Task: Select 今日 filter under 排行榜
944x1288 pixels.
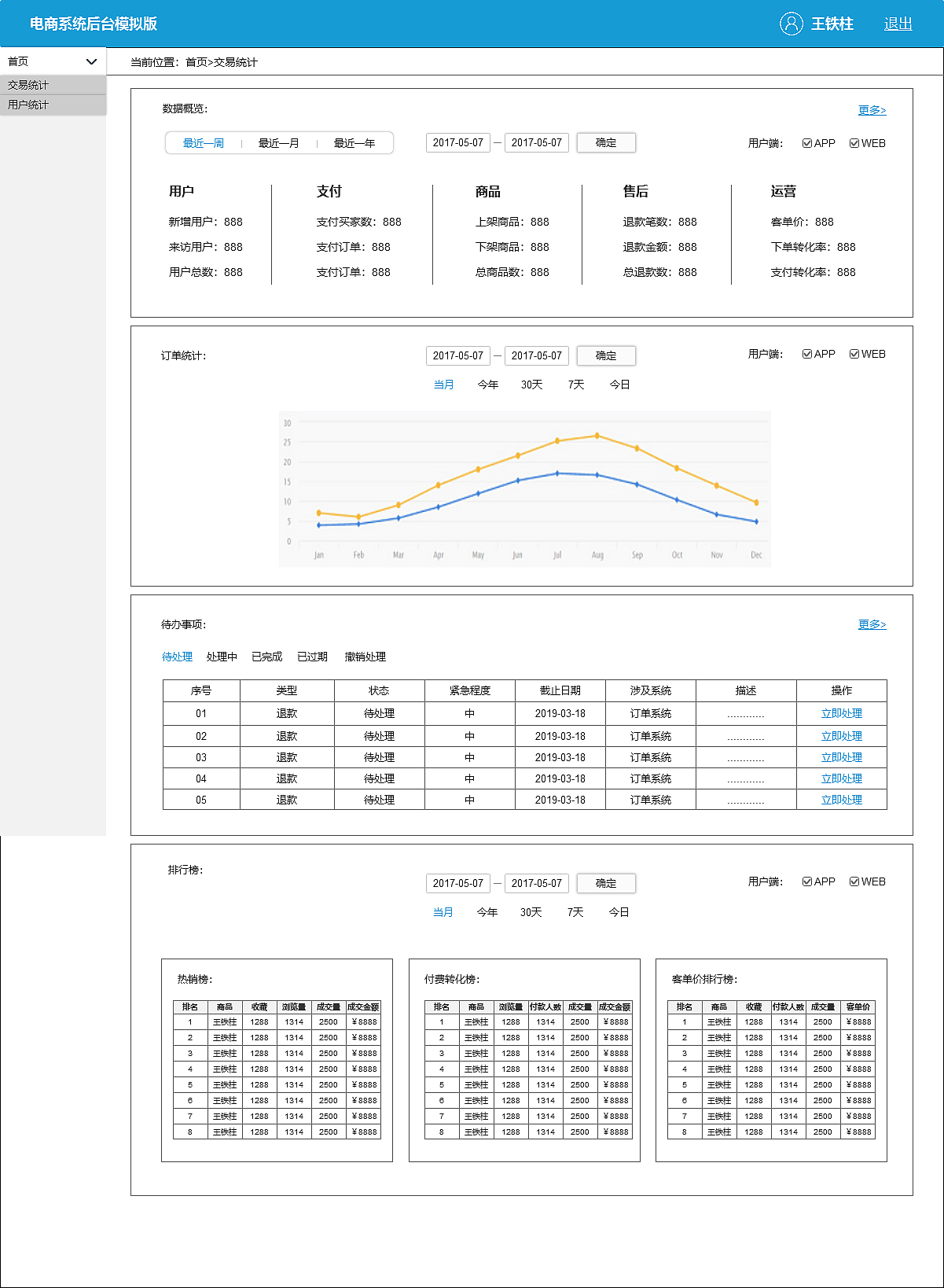Action: [x=619, y=912]
